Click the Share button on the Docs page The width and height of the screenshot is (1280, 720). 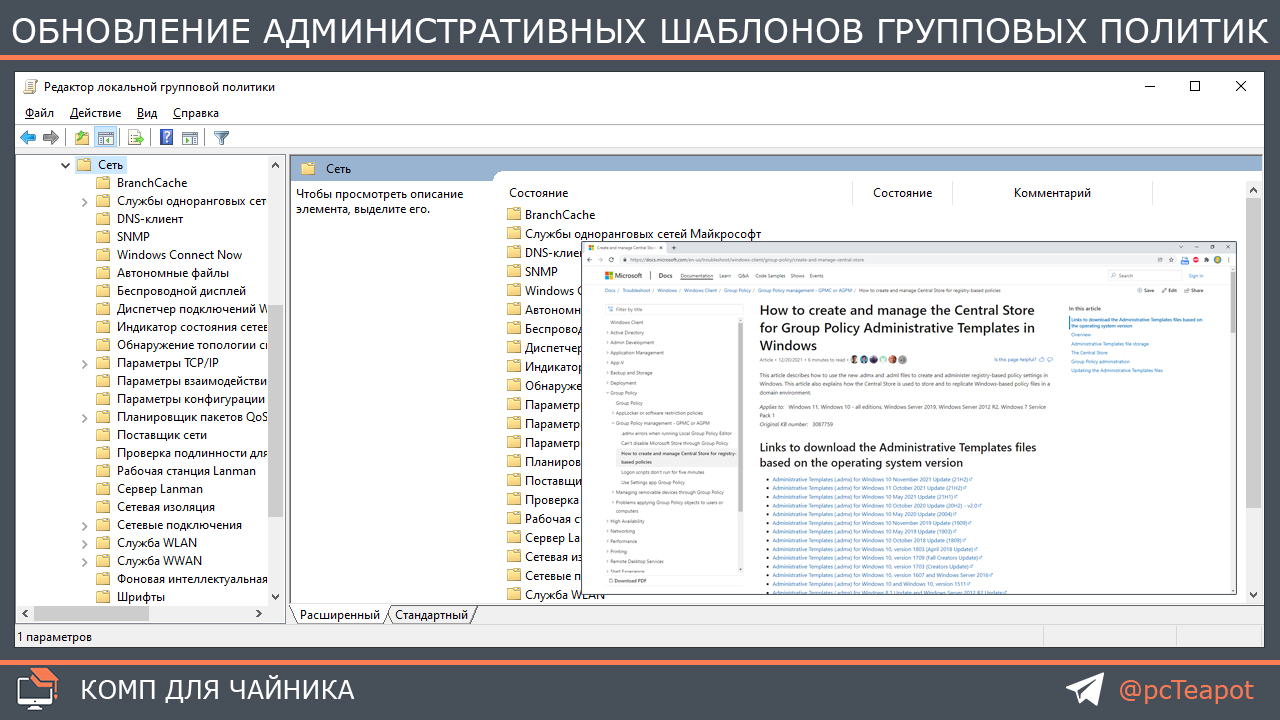tap(1193, 290)
